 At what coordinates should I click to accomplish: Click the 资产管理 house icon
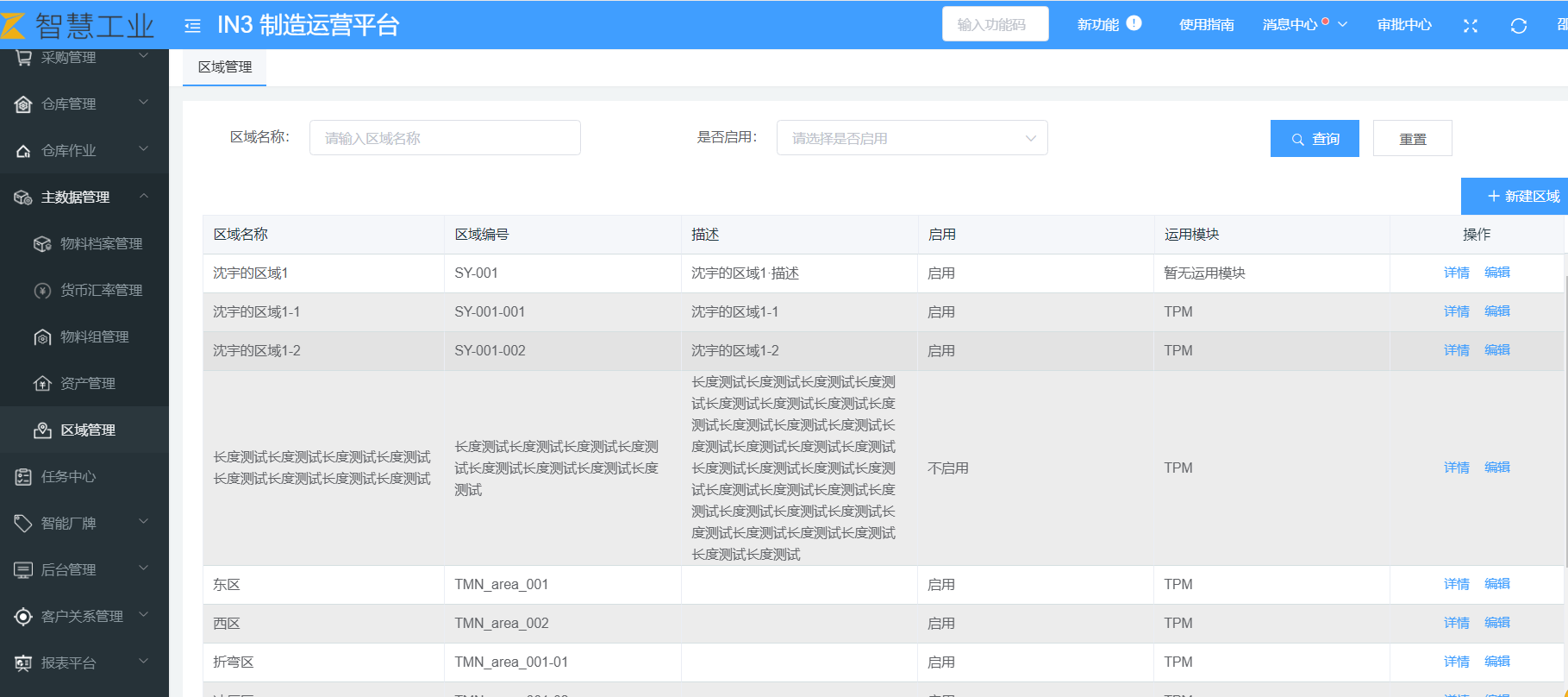[42, 384]
